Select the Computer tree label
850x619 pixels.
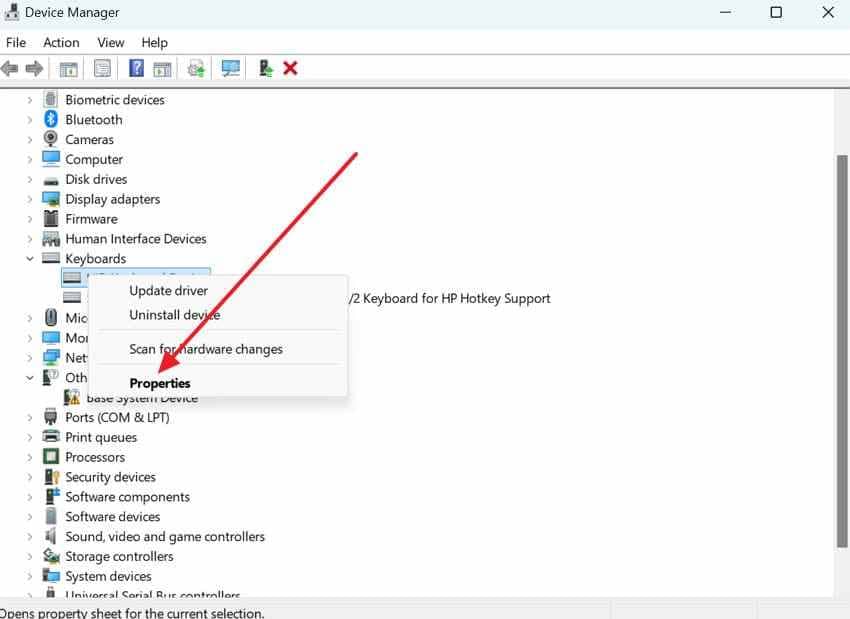94,159
